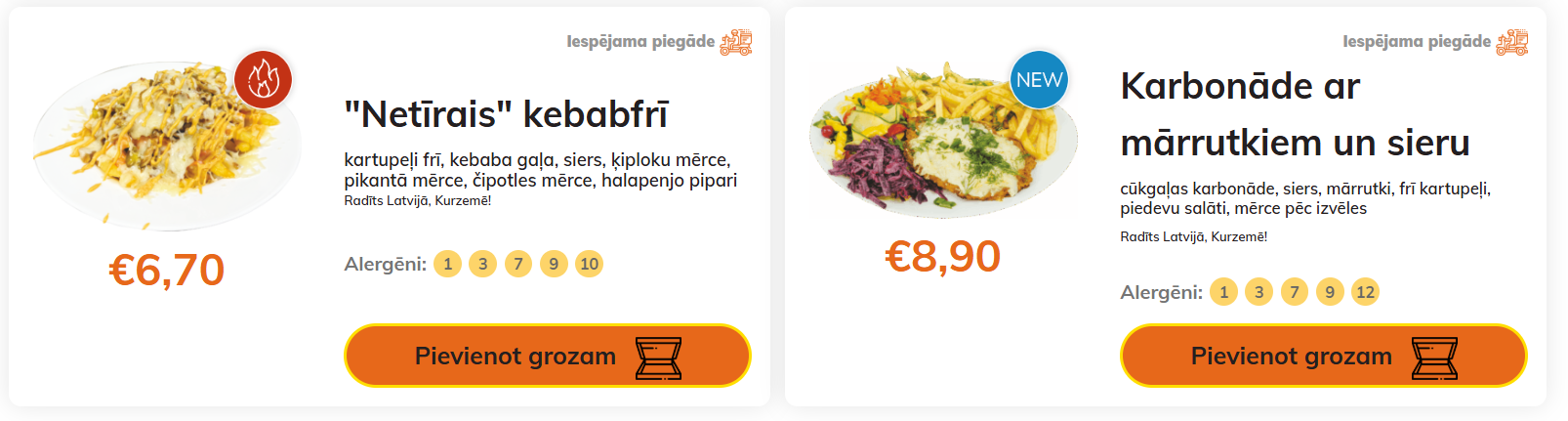Click allergen 1 badge on kebabfrī card
This screenshot has width=1568, height=421.
[x=448, y=264]
